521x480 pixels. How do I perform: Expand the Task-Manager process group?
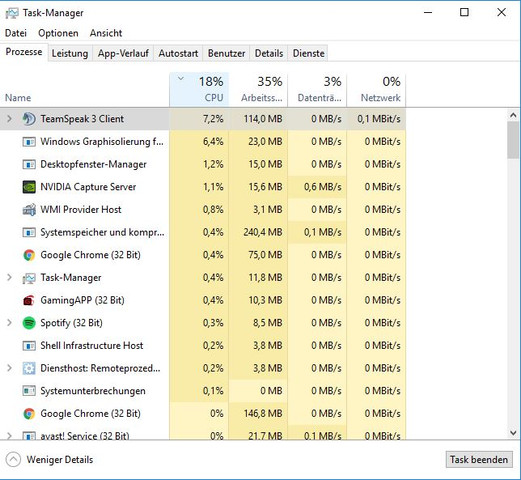click(x=9, y=277)
